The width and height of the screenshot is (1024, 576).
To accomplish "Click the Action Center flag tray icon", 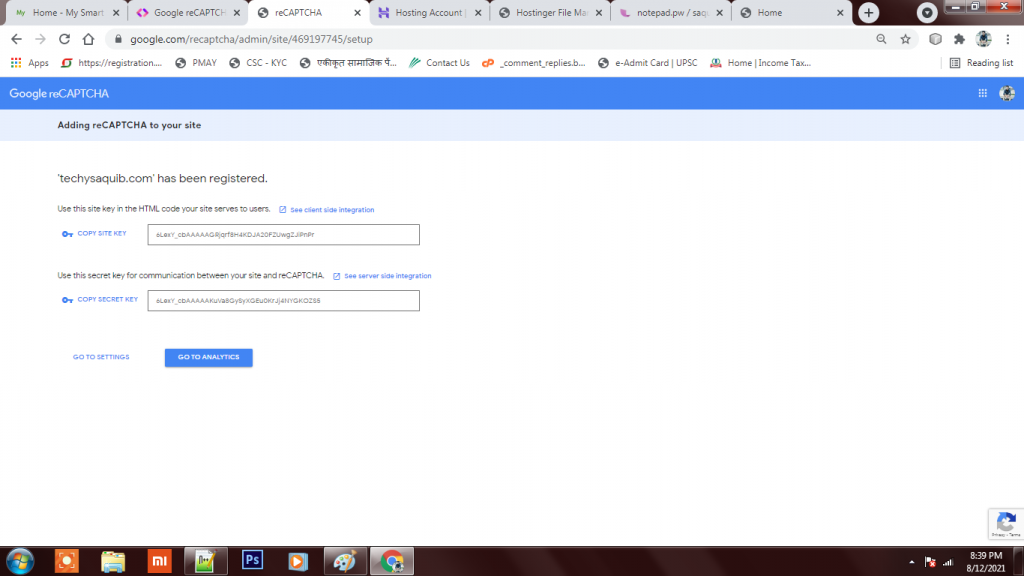I will pos(930,562).
